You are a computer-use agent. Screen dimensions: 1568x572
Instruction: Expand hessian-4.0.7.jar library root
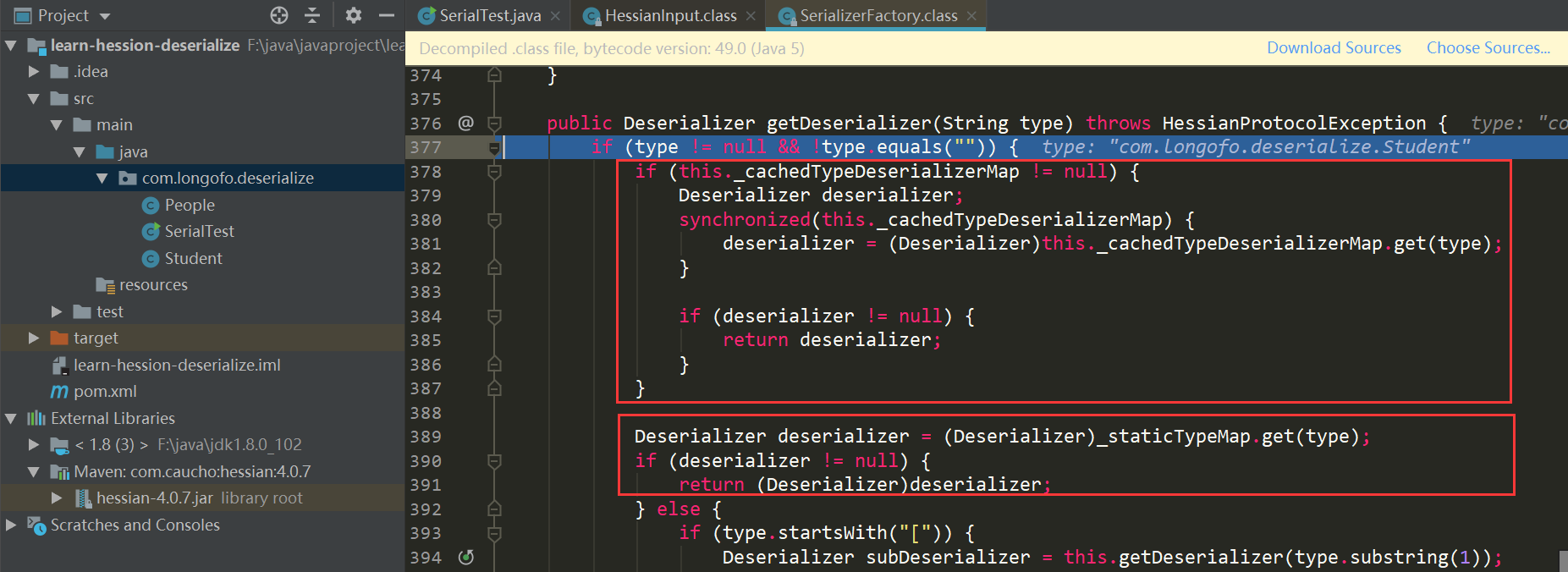57,498
